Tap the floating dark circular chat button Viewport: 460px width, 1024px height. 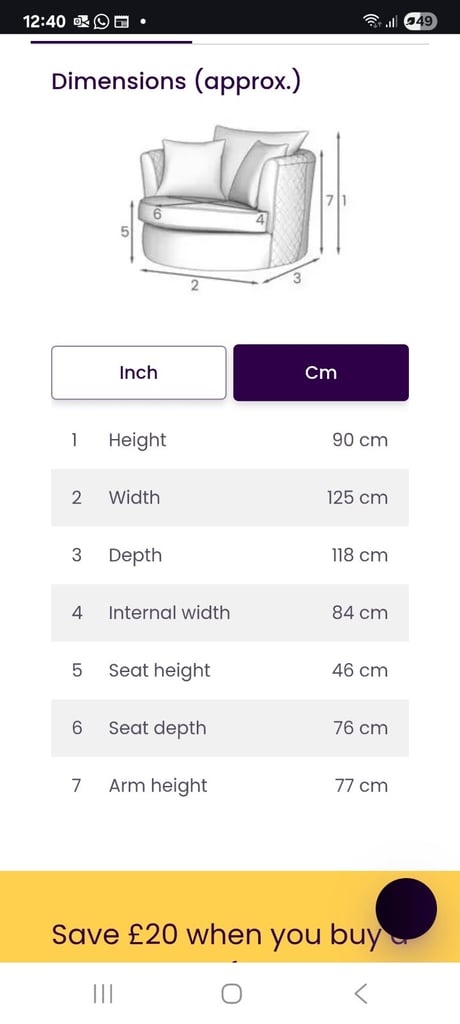[x=406, y=908]
